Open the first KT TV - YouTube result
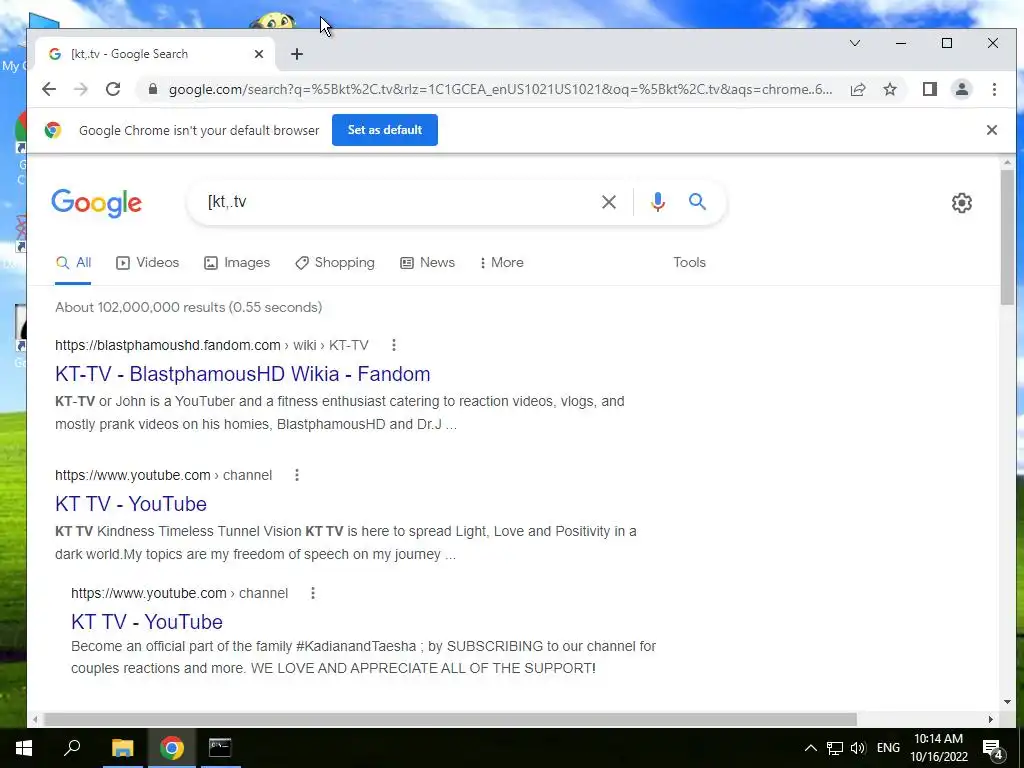Image resolution: width=1024 pixels, height=768 pixels. click(131, 504)
